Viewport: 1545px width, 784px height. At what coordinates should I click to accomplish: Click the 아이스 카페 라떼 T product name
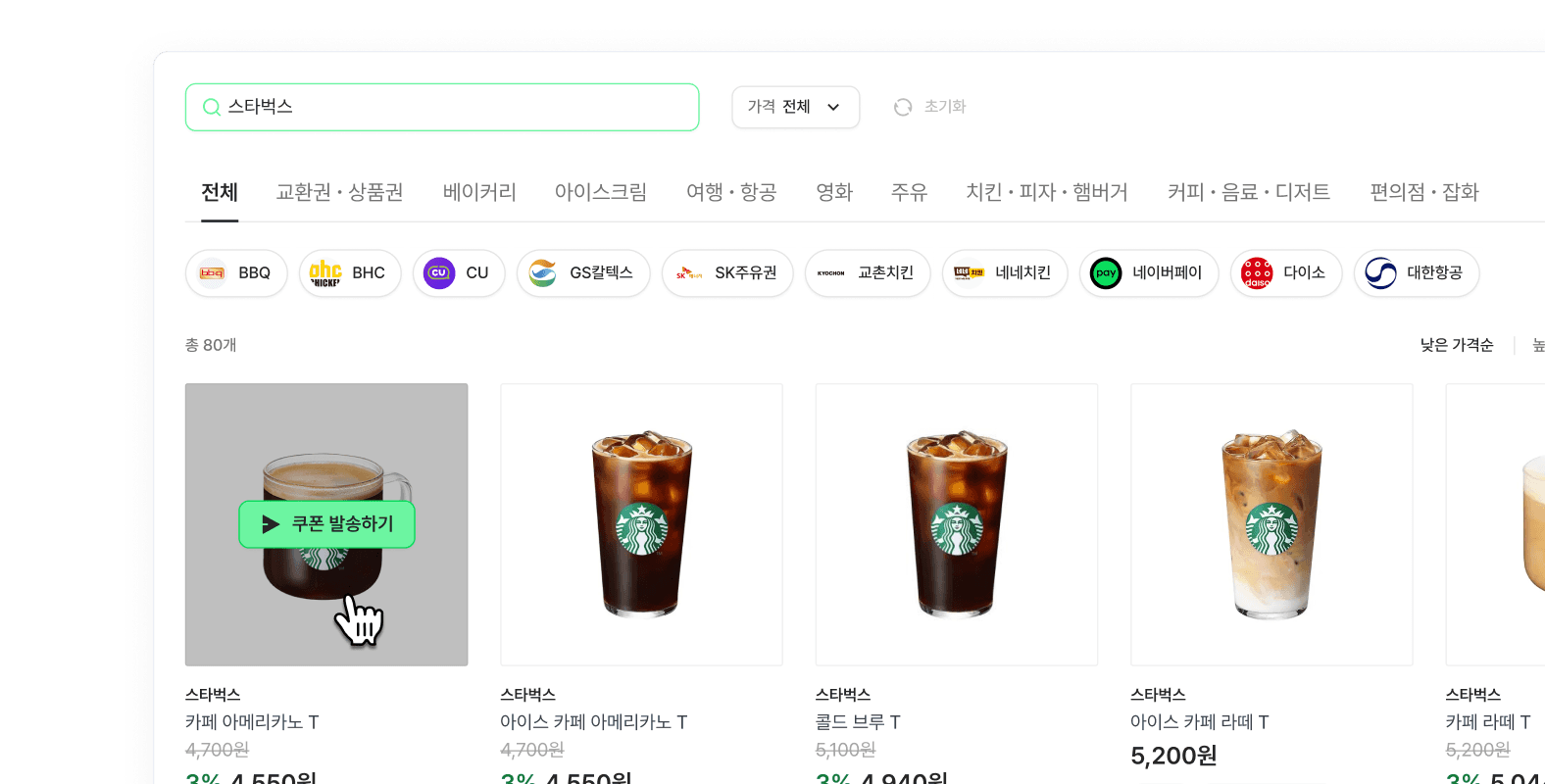1200,722
